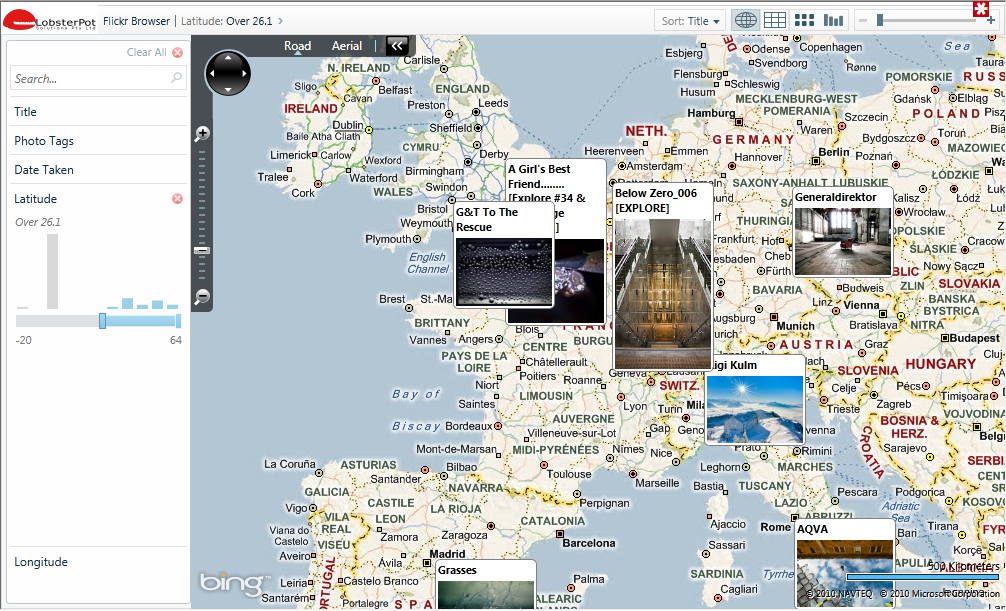The image size is (1006, 611).
Task: Switch to the table view icon
Action: click(774, 21)
